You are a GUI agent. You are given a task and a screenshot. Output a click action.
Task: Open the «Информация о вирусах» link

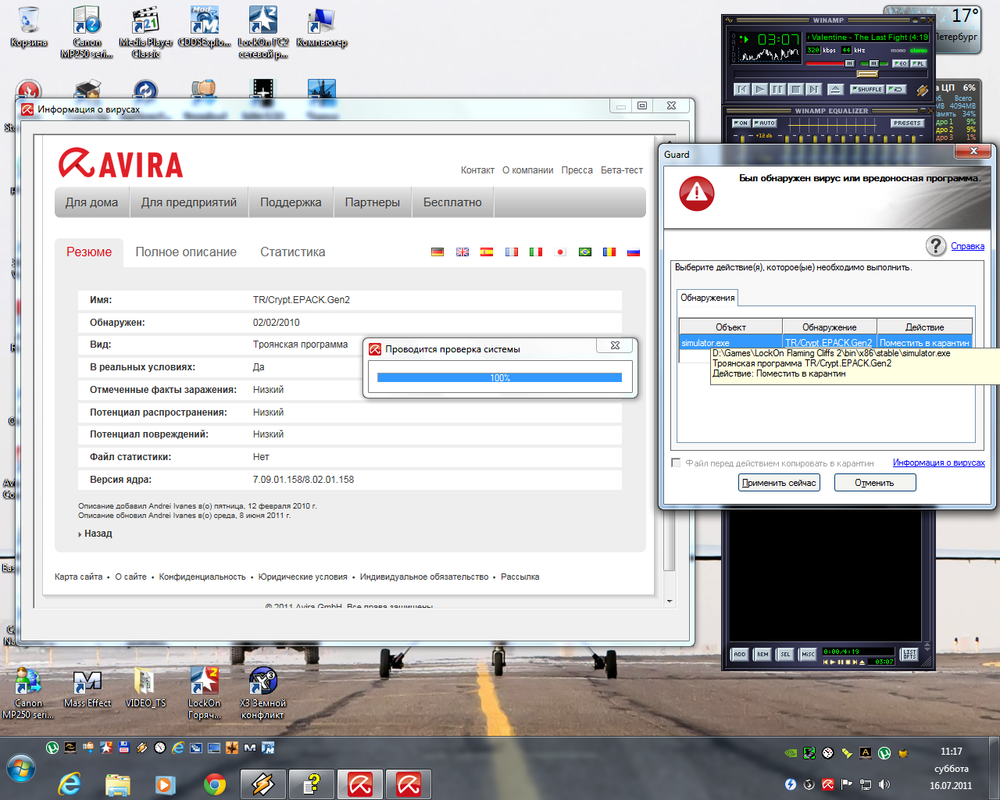pyautogui.click(x=938, y=463)
